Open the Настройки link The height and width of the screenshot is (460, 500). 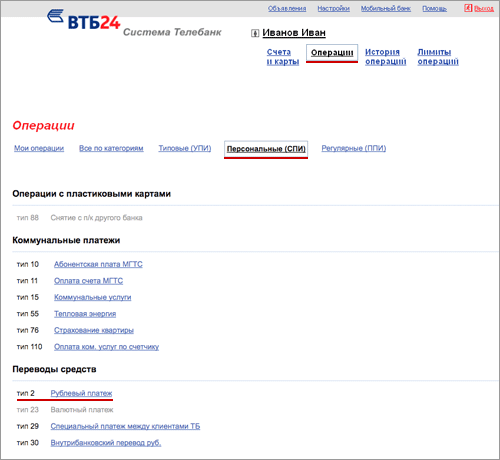pos(333,8)
